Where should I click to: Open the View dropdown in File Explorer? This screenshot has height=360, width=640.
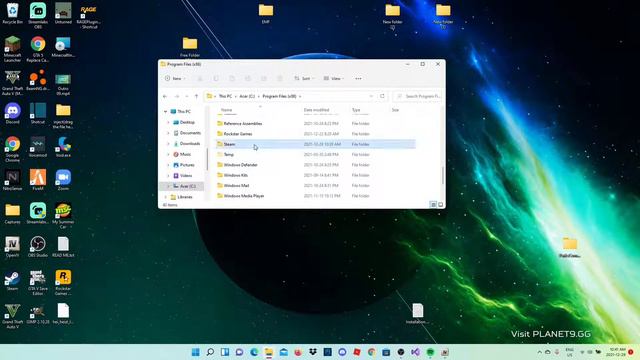coord(334,78)
